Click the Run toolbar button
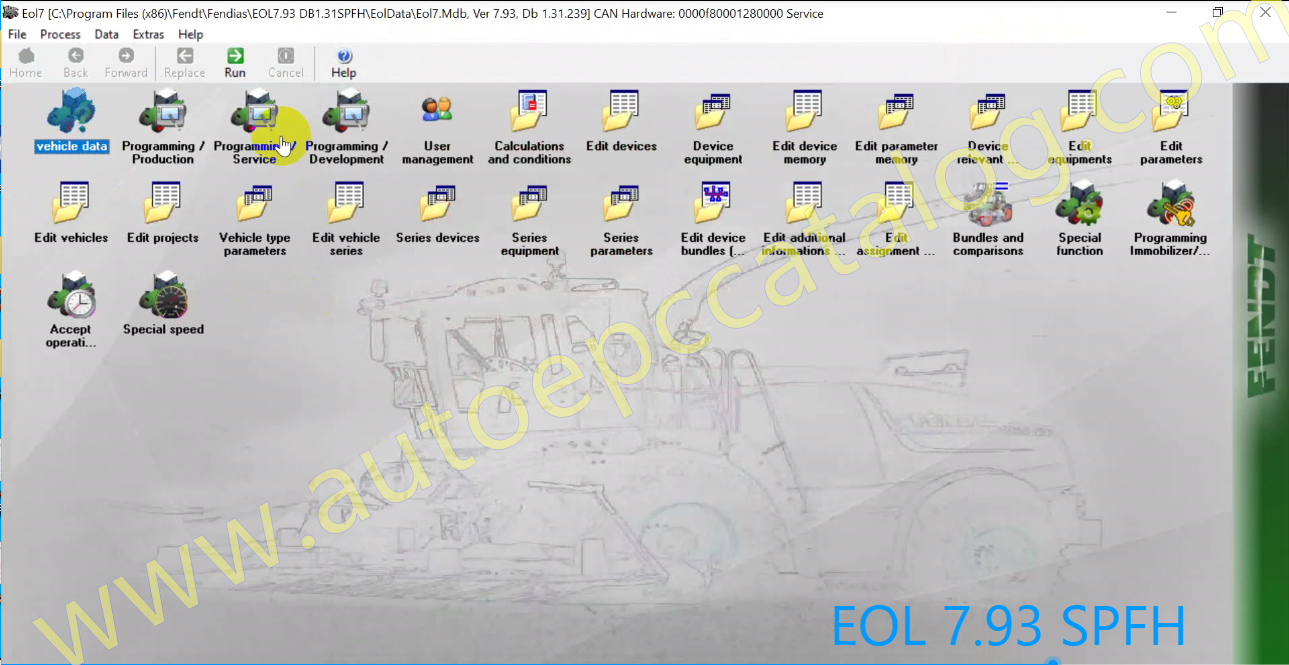Screen dimensions: 1289x665 click(x=235, y=63)
